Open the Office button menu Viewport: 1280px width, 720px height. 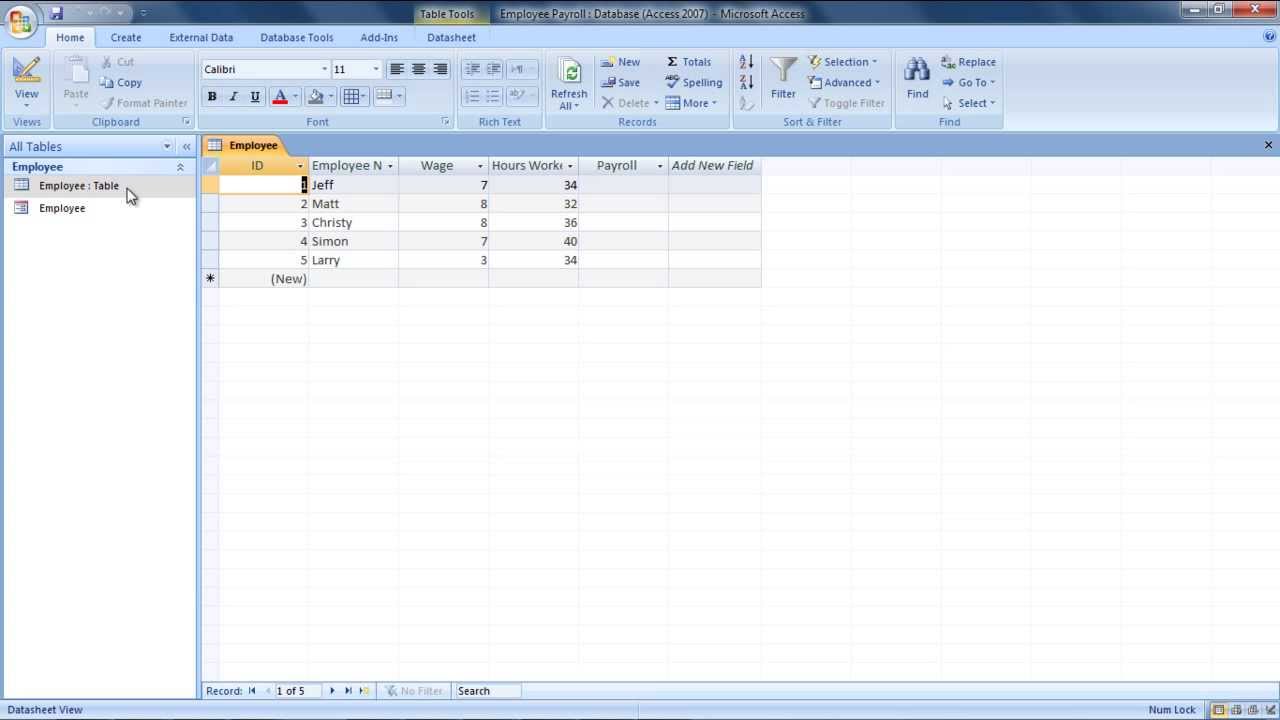(x=20, y=20)
